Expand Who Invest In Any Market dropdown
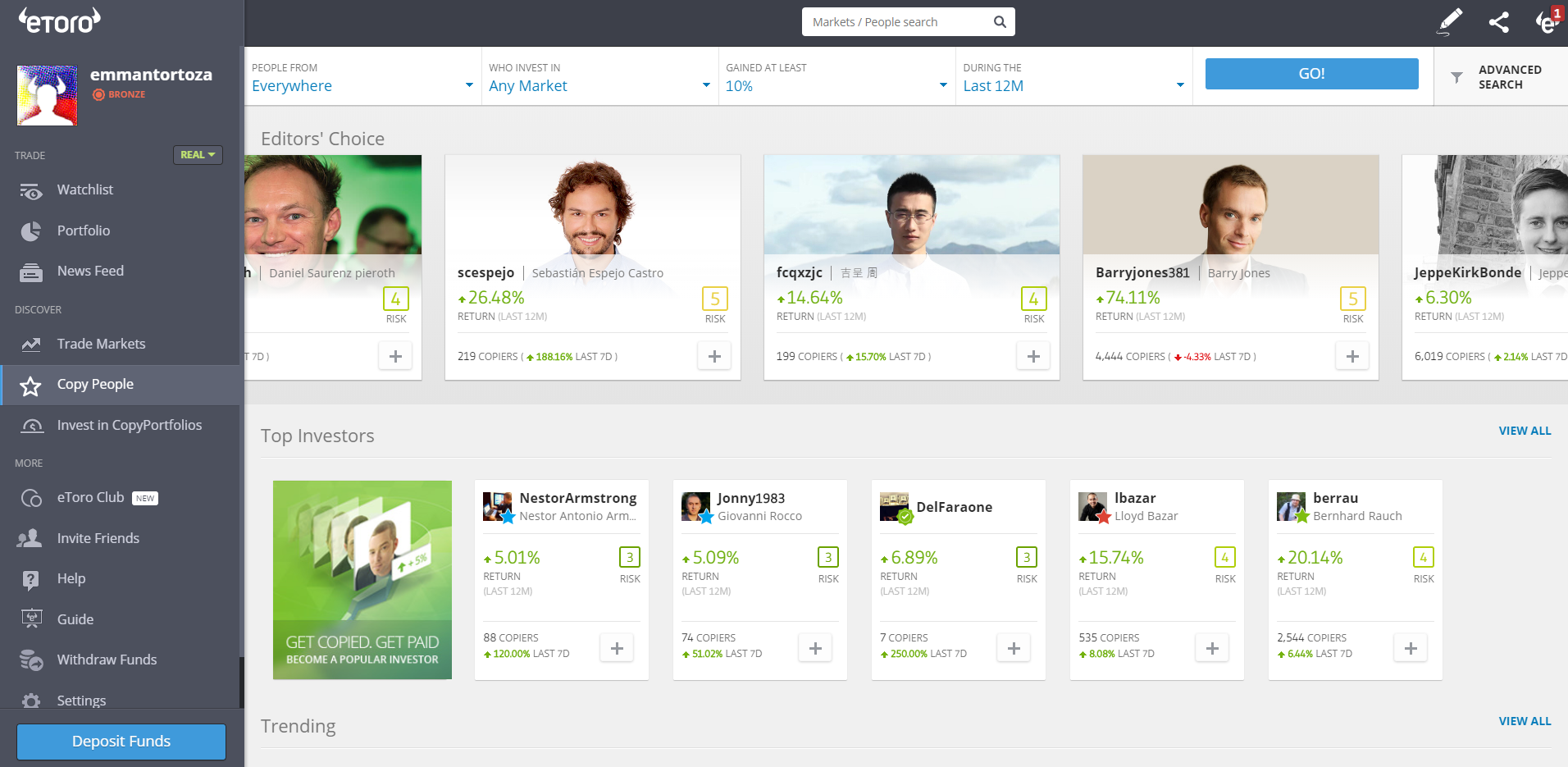Viewport: 1568px width, 767px height. click(599, 76)
